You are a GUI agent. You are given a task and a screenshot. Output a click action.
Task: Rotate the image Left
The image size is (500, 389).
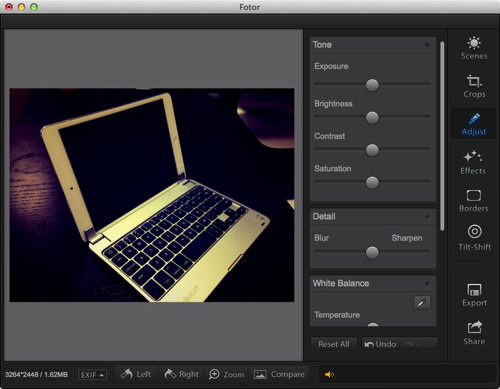point(135,374)
